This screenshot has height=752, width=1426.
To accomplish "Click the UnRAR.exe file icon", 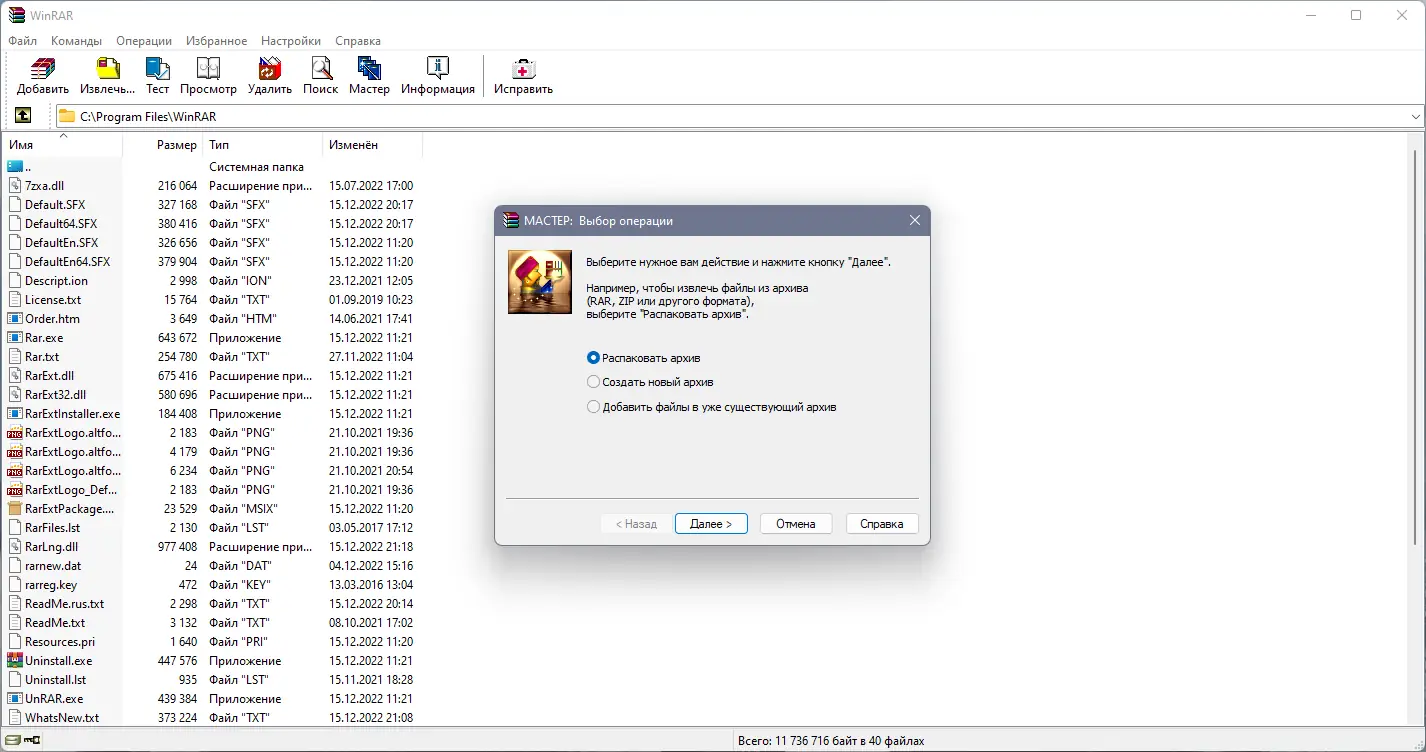I will (15, 699).
